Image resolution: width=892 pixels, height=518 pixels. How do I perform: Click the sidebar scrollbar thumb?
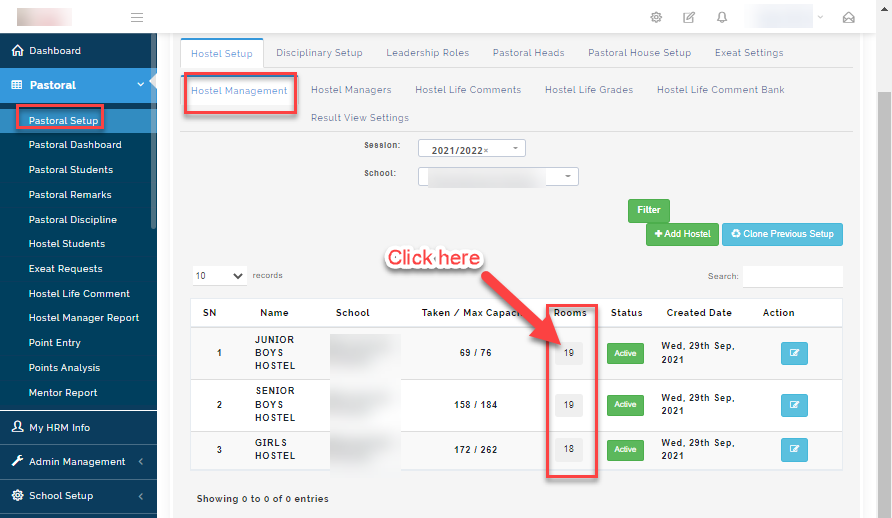154,131
